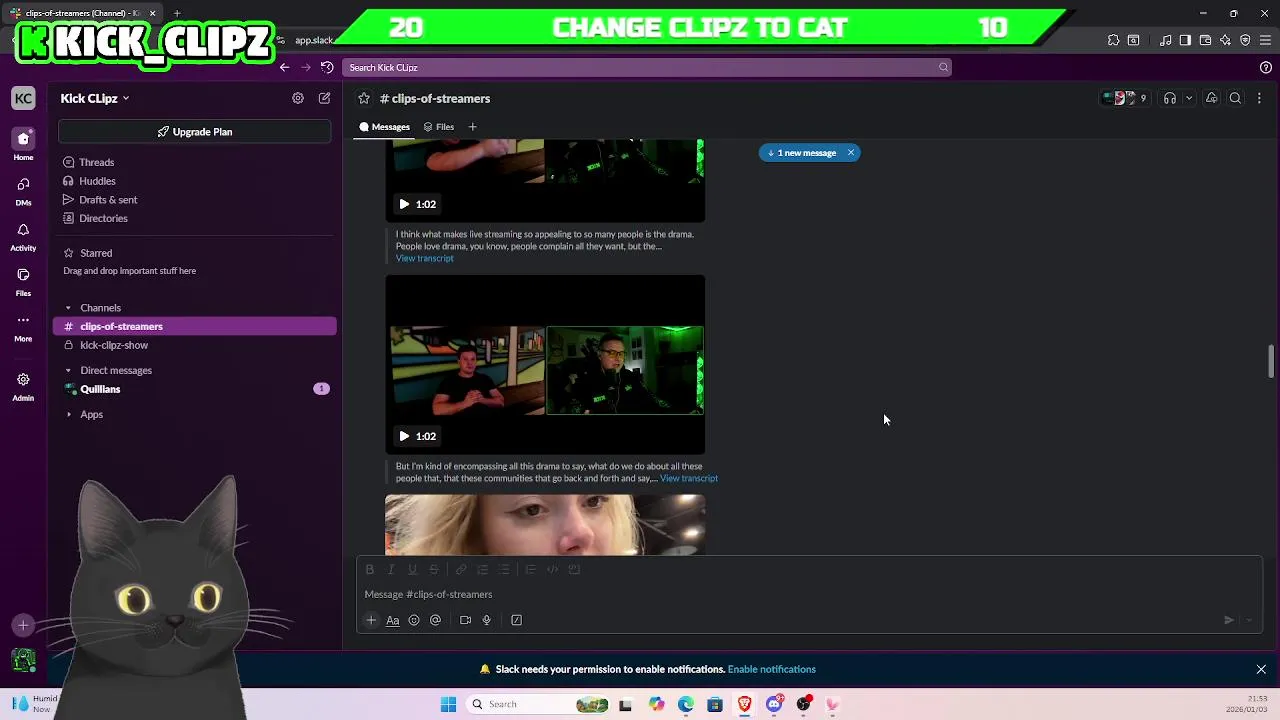Image resolution: width=1280 pixels, height=720 pixels.
Task: Open huddle options dropdown arrow
Action: [x=1189, y=98]
